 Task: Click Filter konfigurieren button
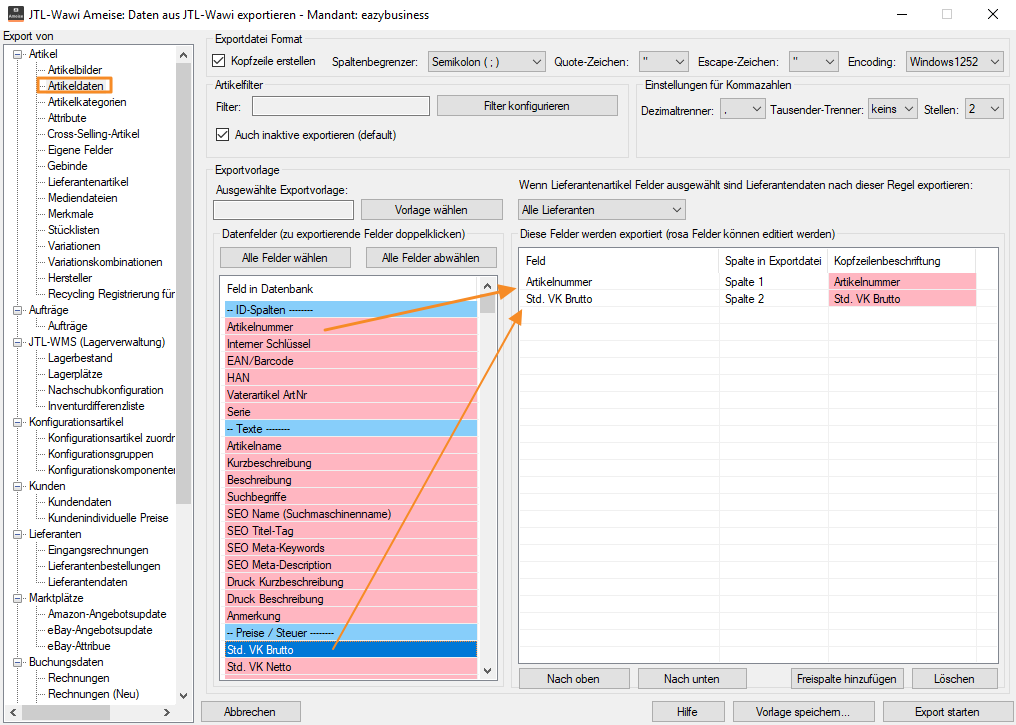[x=527, y=106]
